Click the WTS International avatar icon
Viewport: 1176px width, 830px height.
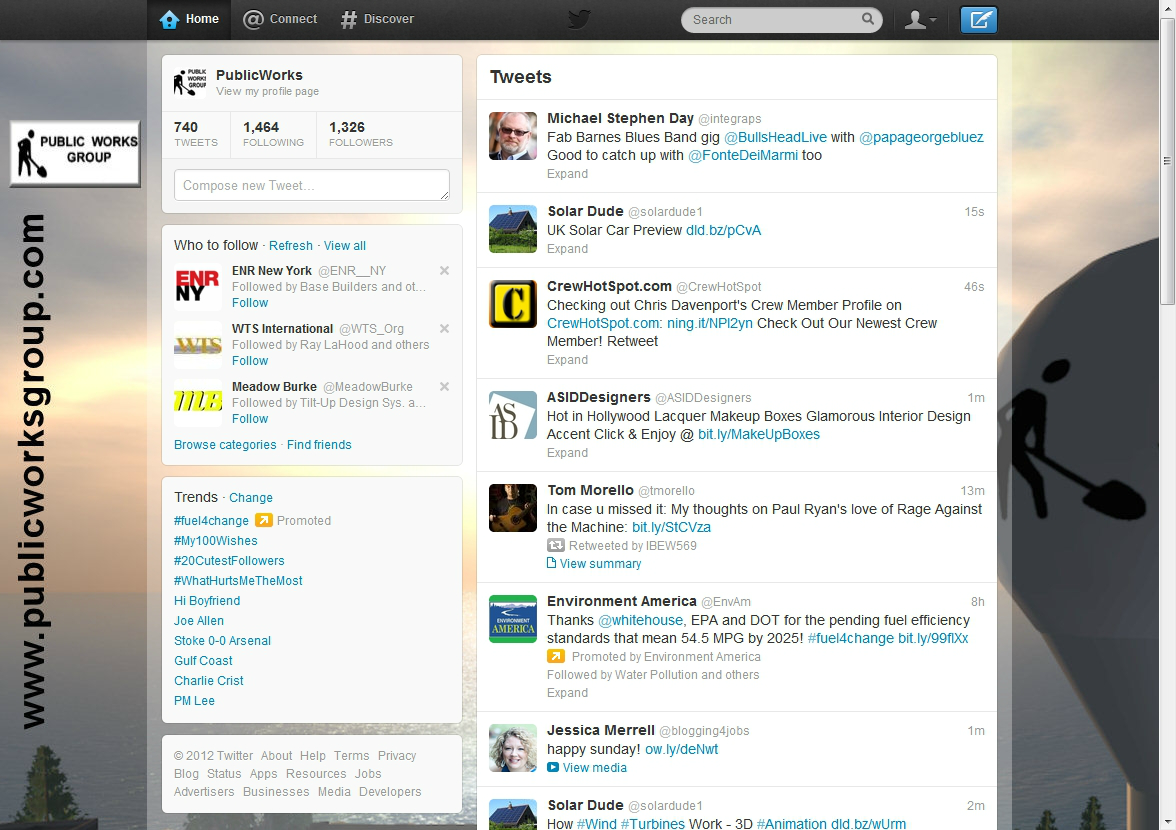click(197, 345)
